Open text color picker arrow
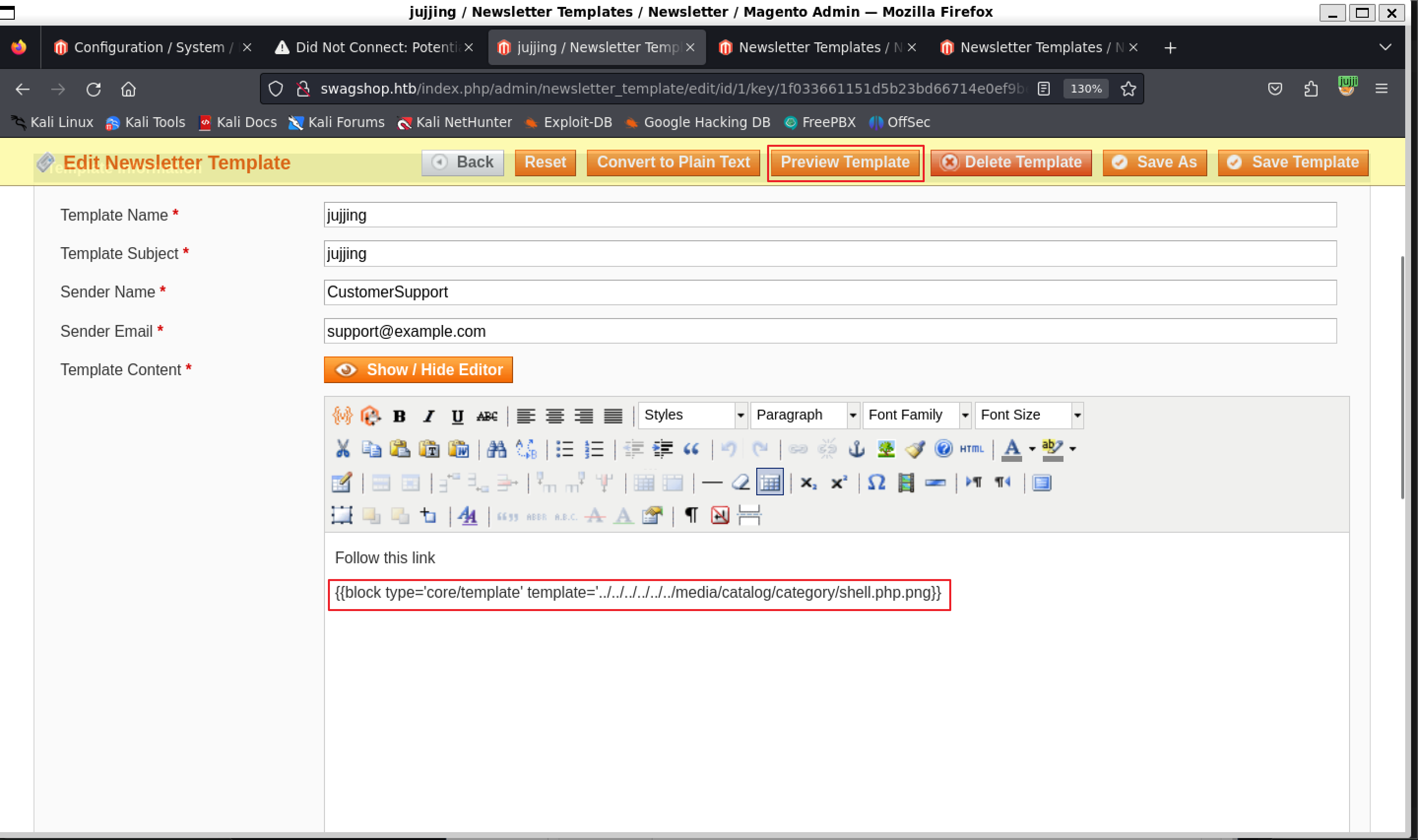This screenshot has width=1418, height=840. (1031, 449)
